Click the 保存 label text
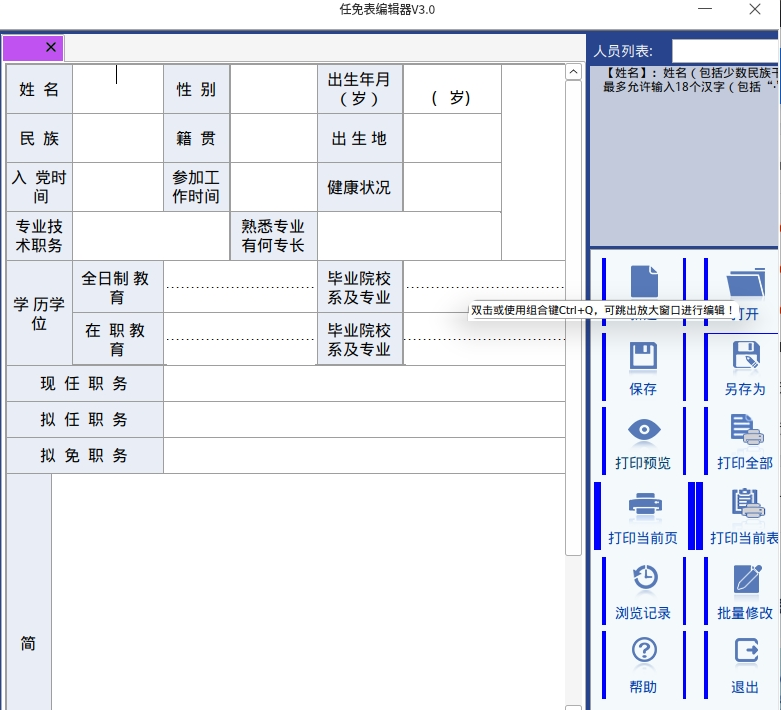 [x=643, y=389]
